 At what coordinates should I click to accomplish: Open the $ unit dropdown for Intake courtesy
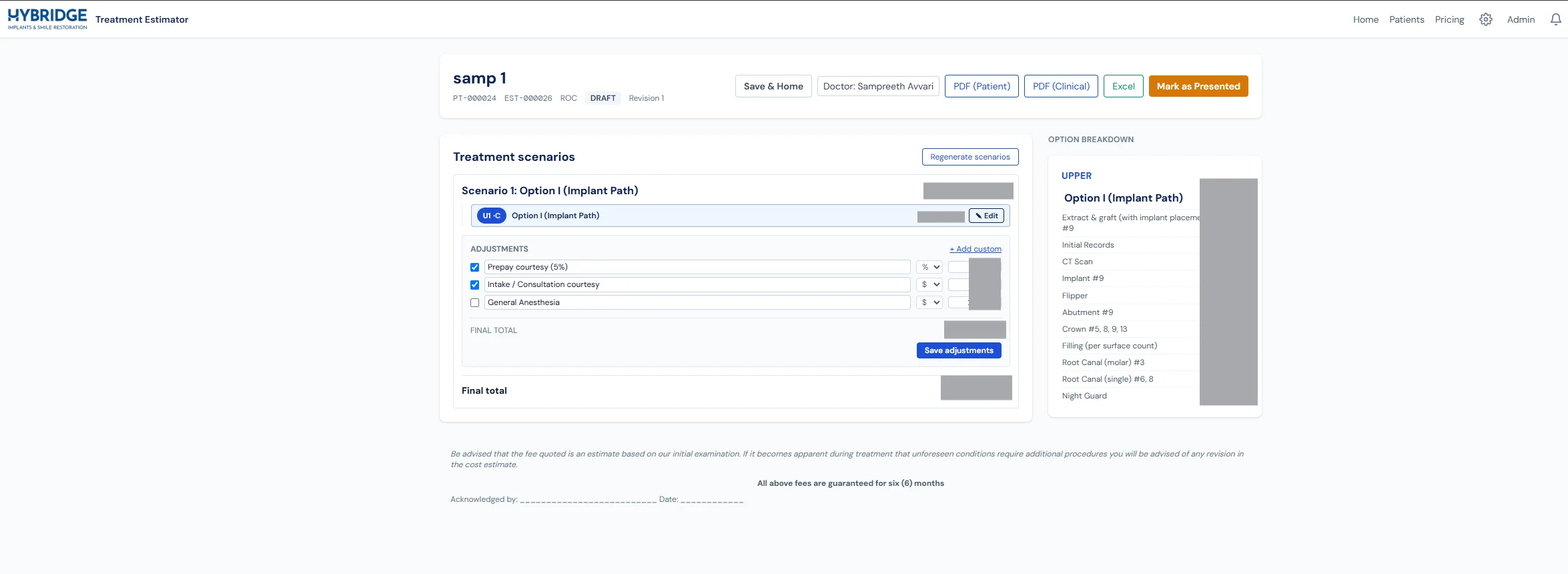point(929,284)
